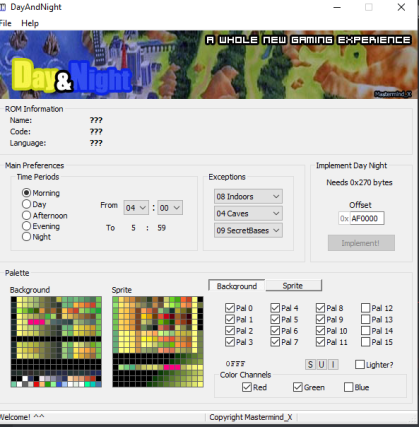
Task: Switch to the Sprite palette tab
Action: tap(293, 285)
